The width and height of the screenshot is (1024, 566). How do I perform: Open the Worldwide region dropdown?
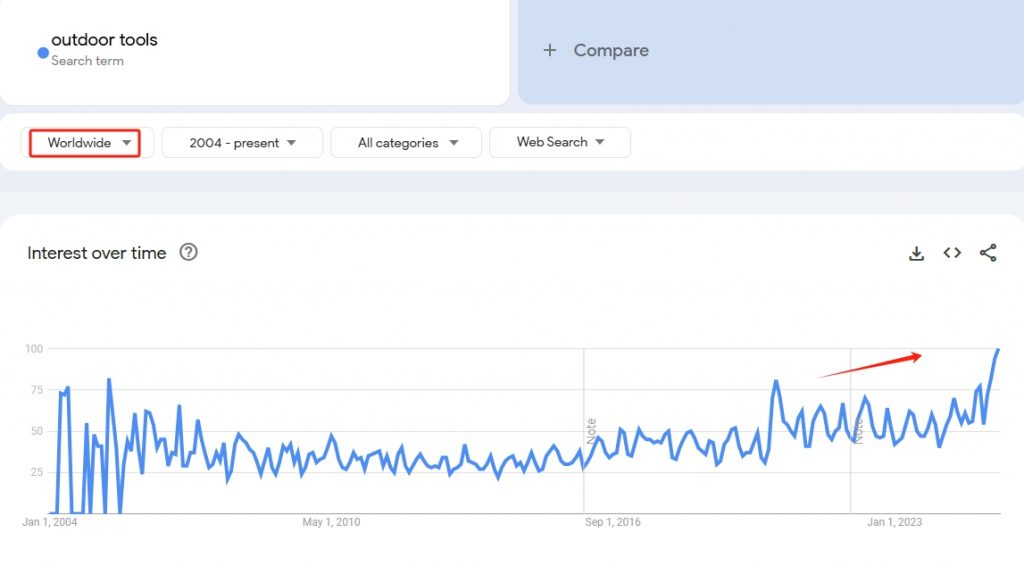[85, 142]
